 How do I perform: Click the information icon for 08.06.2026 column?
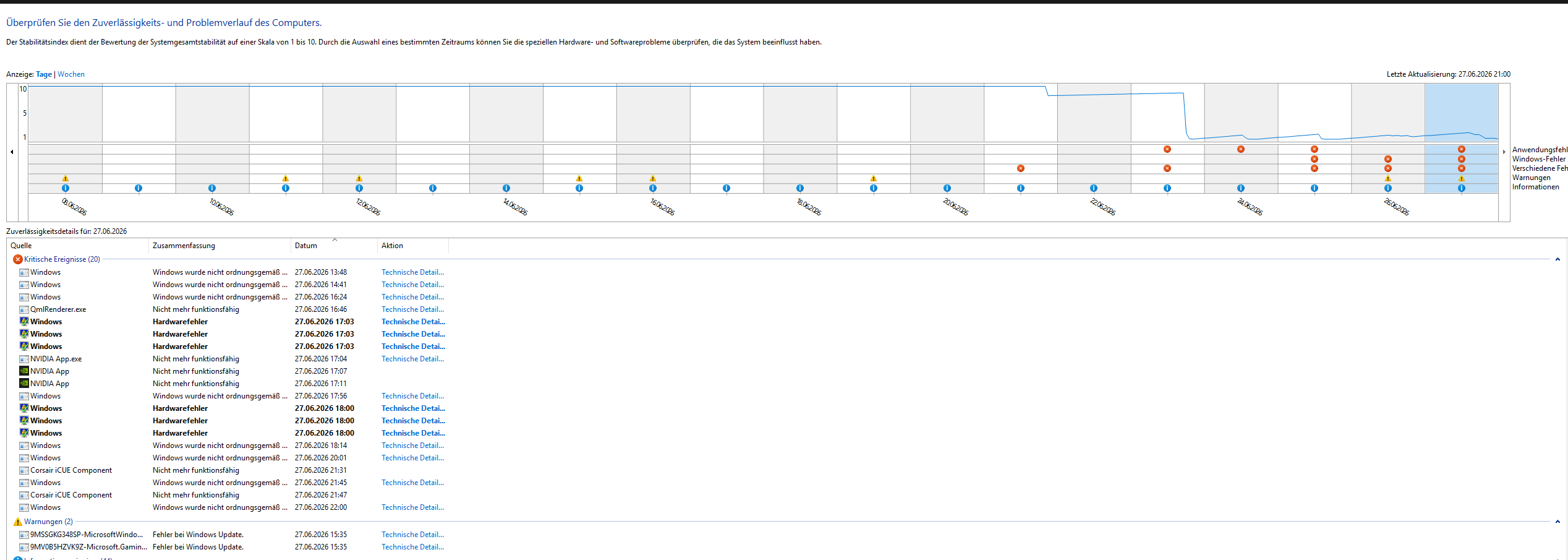coord(66,188)
